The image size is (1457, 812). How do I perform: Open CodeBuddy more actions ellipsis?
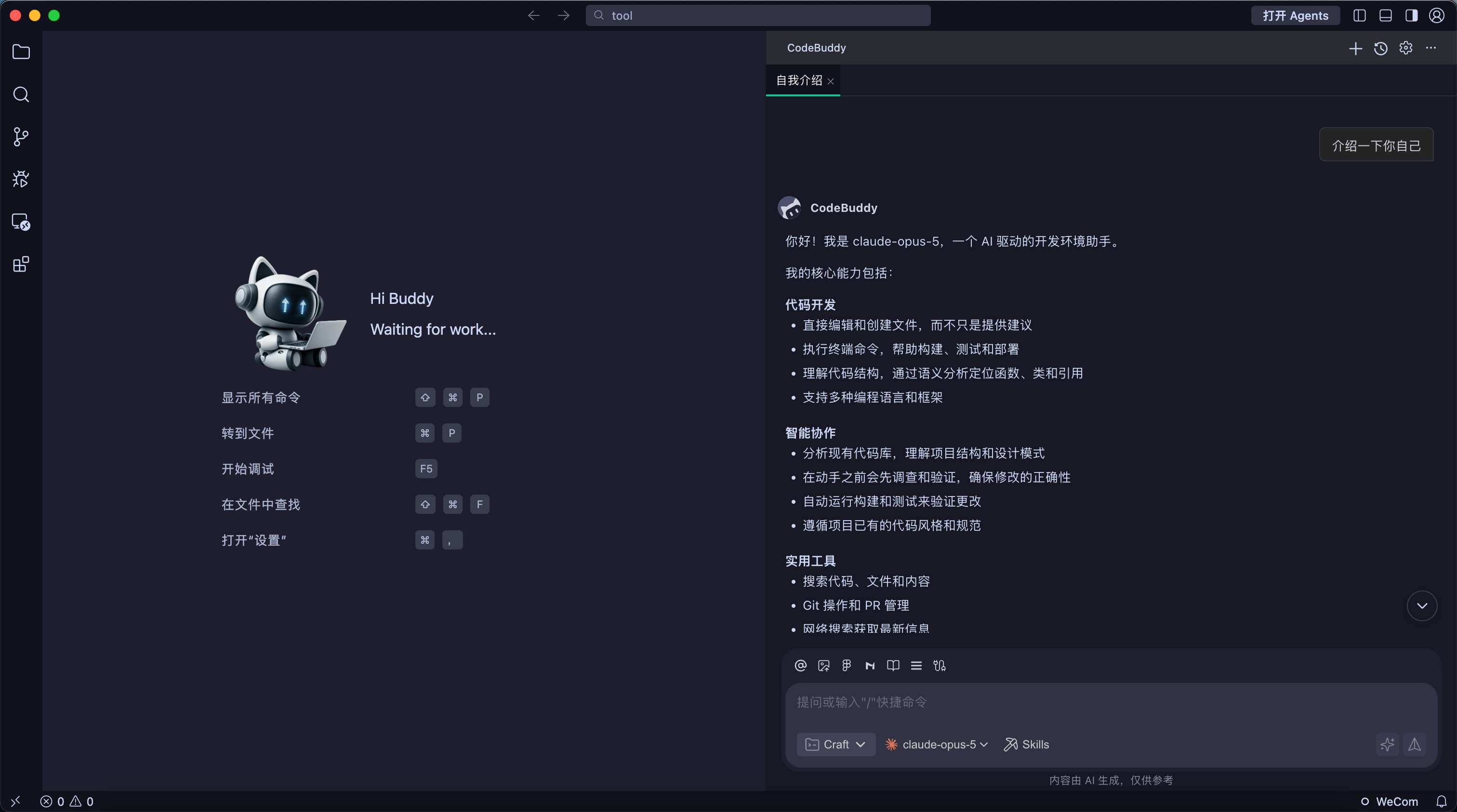tap(1431, 48)
